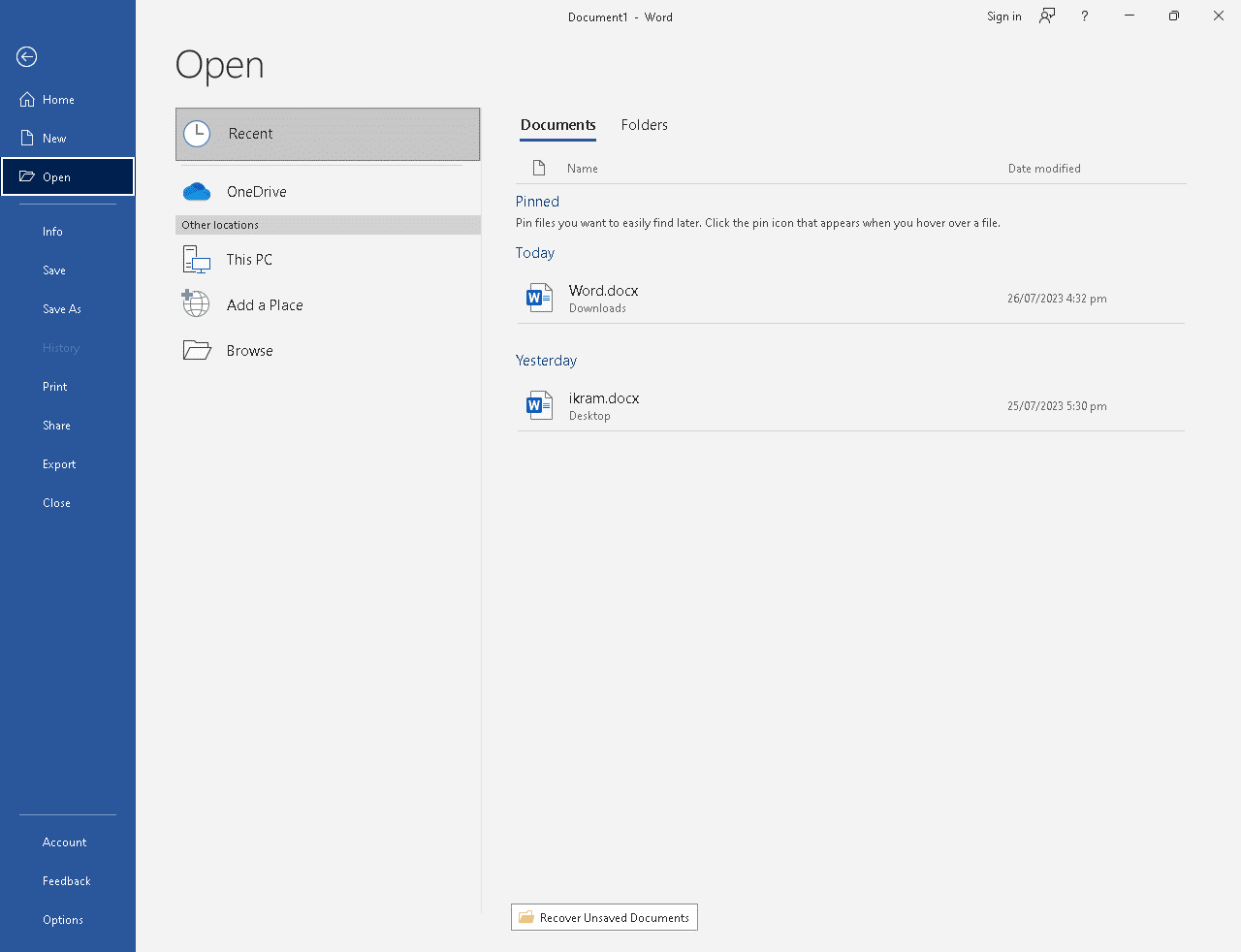Click the date 26/07/2023 4:32 pm

point(1057,299)
